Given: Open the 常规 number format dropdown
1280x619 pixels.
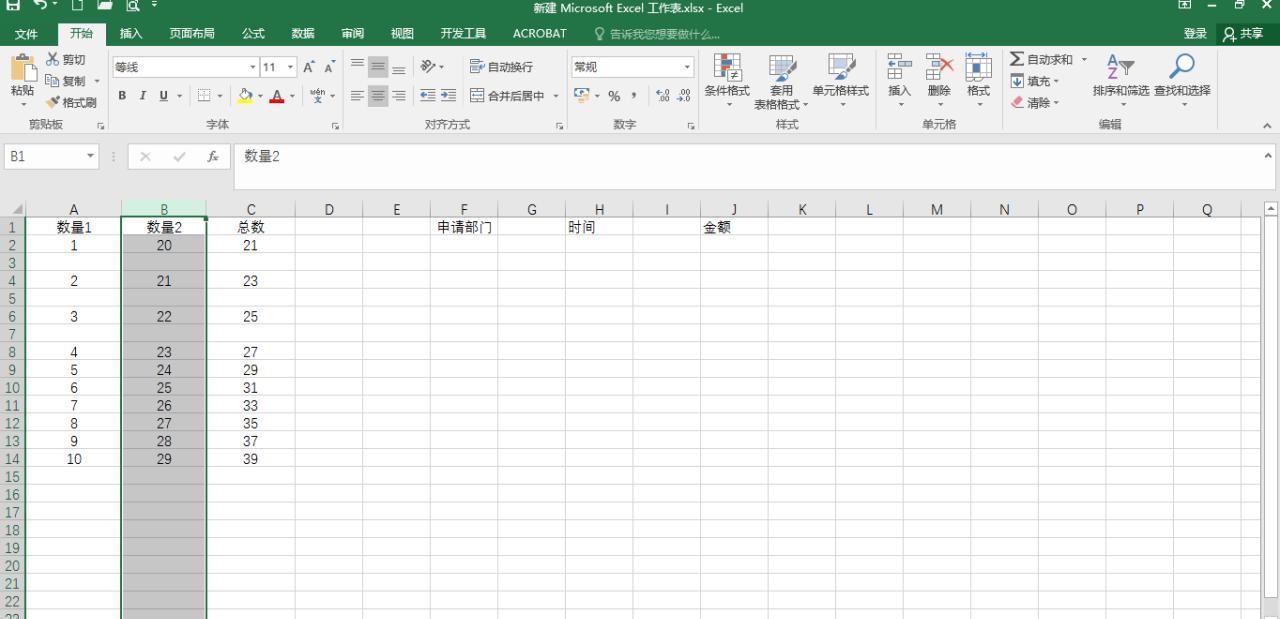Looking at the screenshot, I should coord(687,67).
